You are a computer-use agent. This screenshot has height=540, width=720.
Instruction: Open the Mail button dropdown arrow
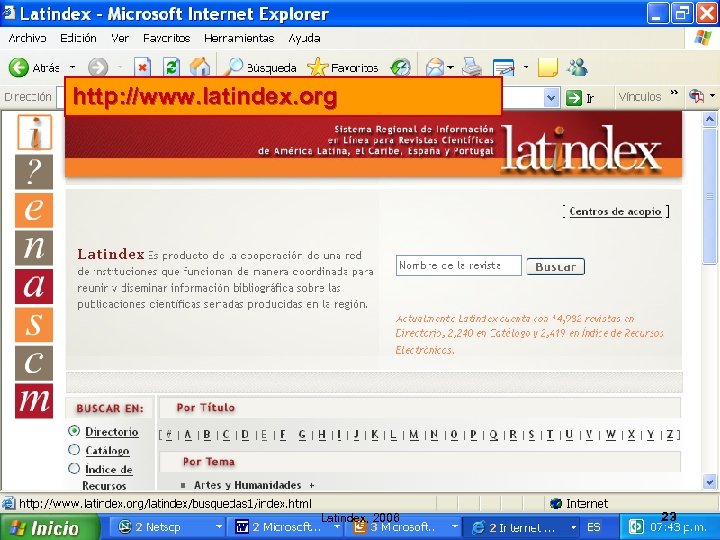coord(450,68)
